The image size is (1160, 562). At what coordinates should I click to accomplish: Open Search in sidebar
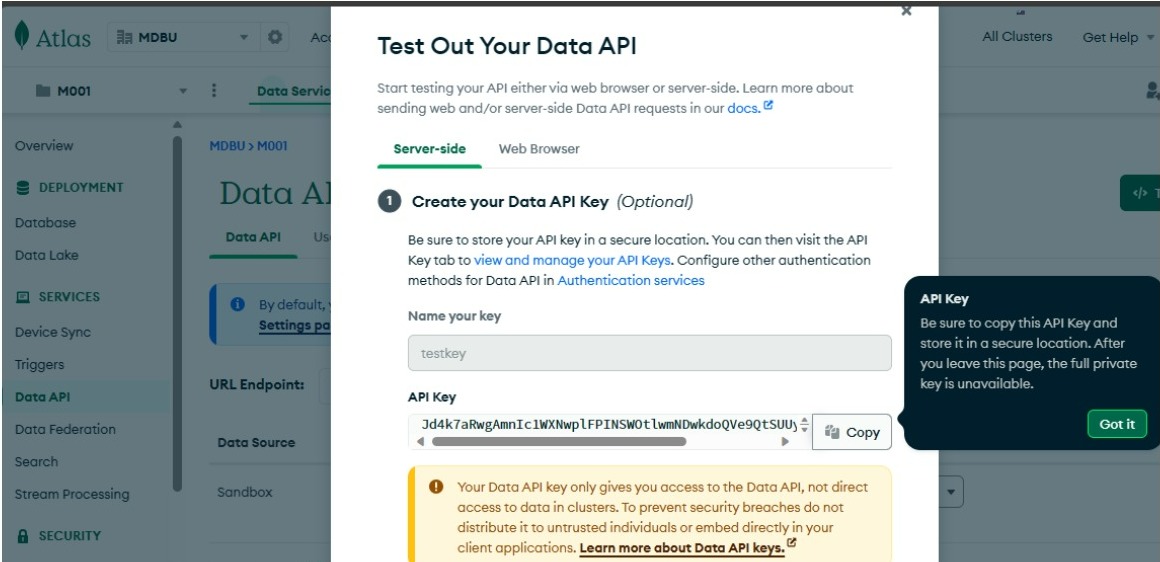click(36, 461)
